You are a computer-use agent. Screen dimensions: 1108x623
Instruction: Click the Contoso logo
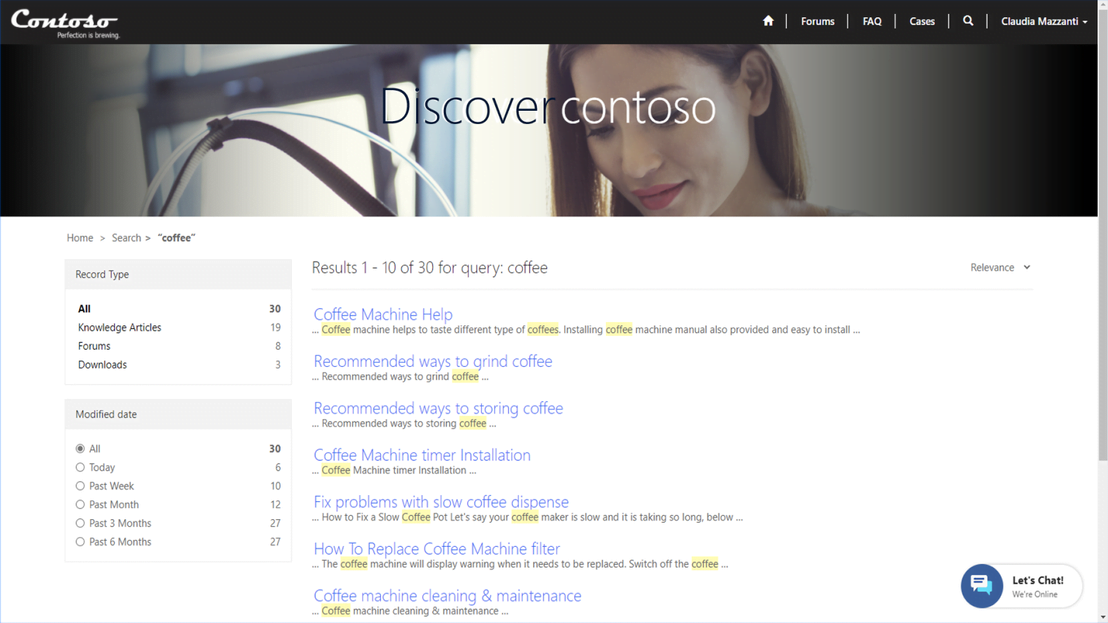[65, 22]
